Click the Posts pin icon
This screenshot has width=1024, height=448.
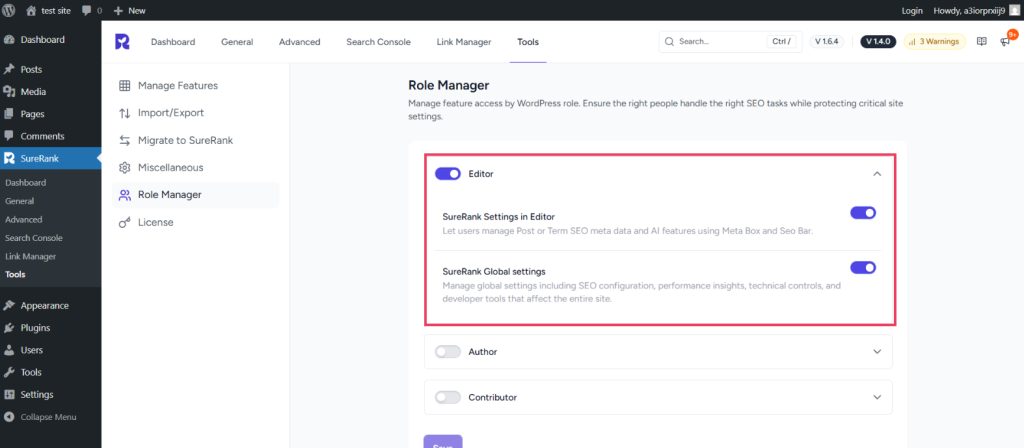click(9, 69)
